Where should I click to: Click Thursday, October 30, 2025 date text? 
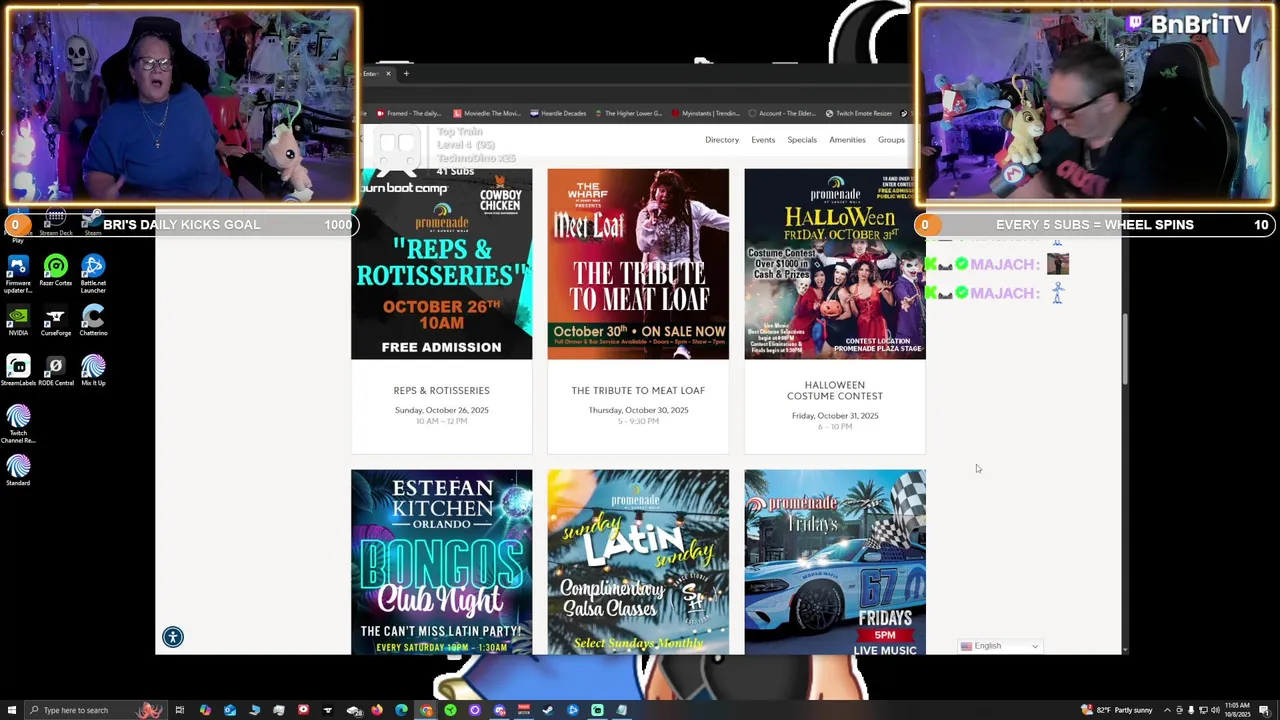pyautogui.click(x=638, y=410)
